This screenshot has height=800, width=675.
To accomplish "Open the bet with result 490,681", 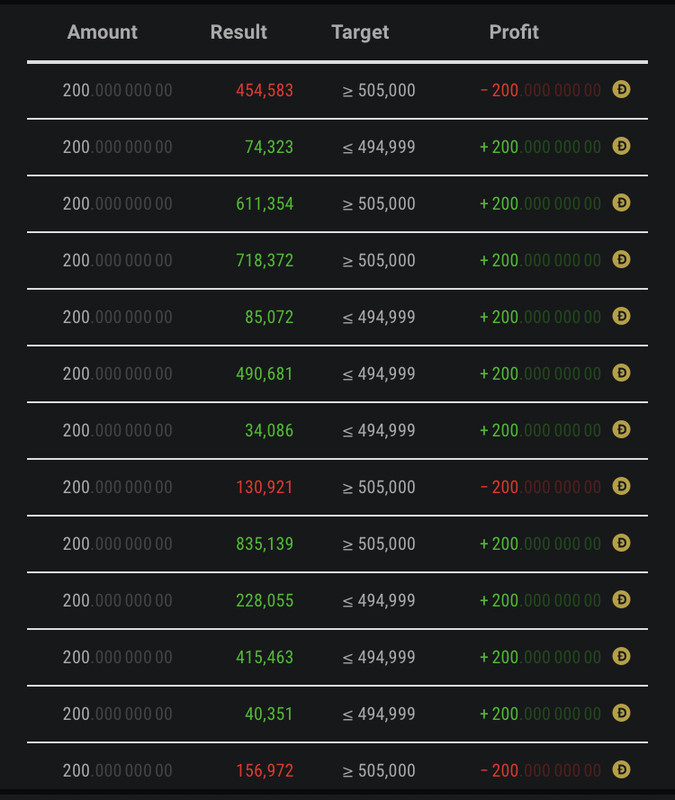I will pos(264,374).
